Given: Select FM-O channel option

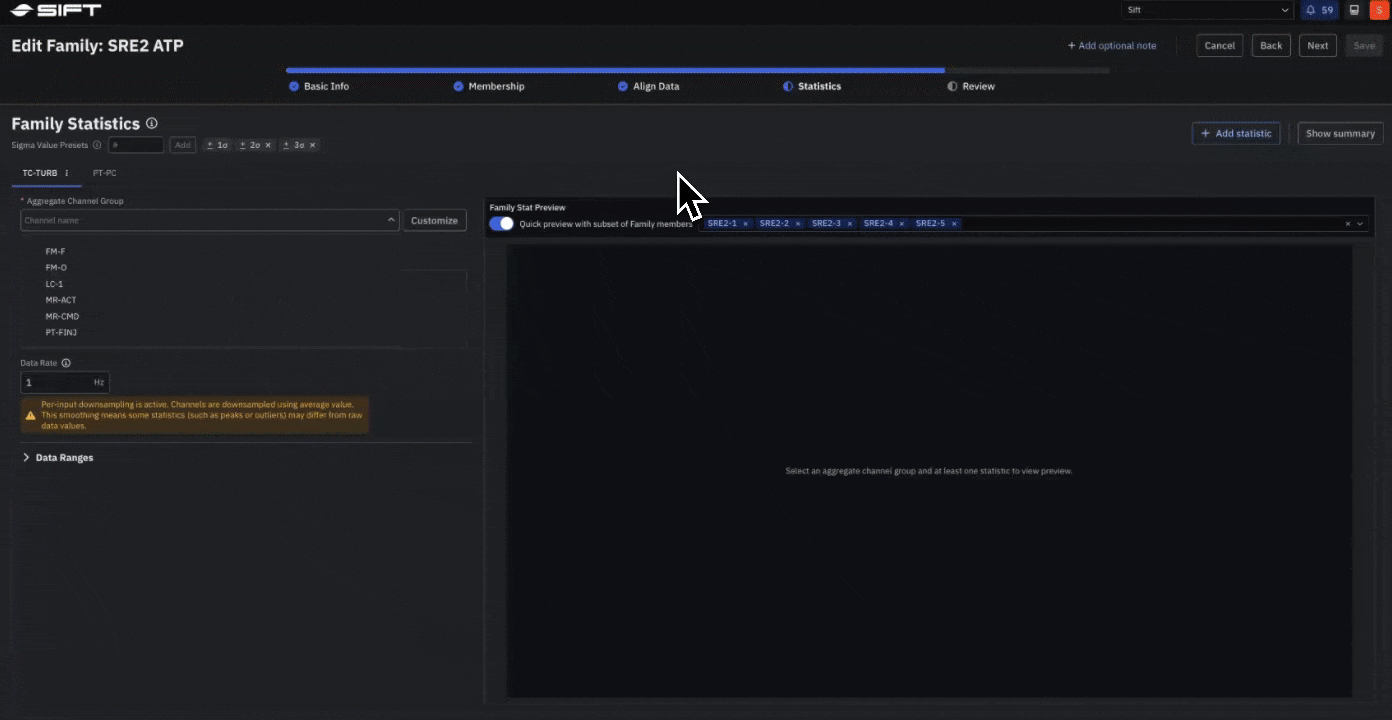Looking at the screenshot, I should coord(56,268).
